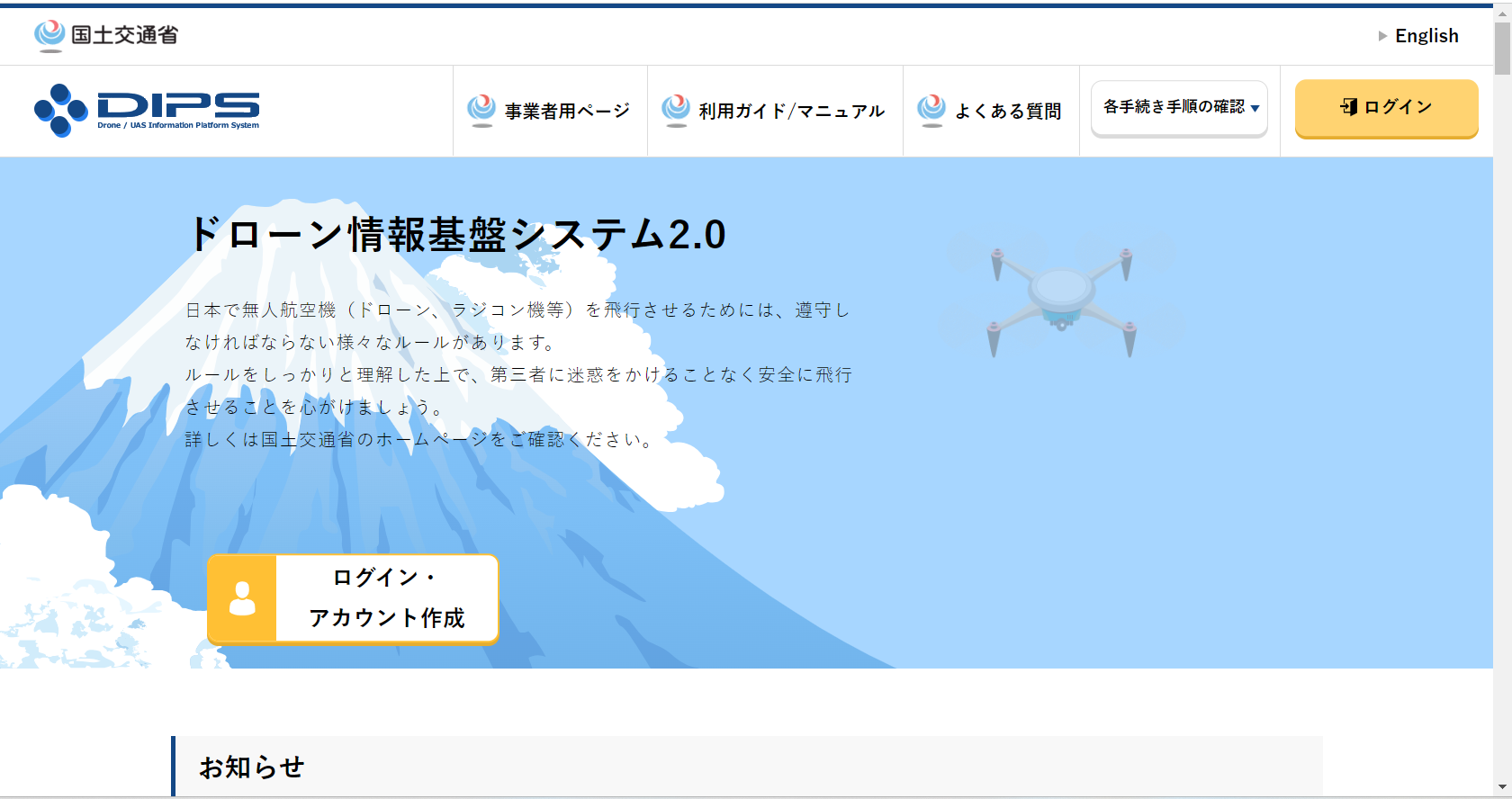The image size is (1512, 799).
Task: Click the dropdown arrow on 各手続き手順の確認
Action: point(1255,109)
